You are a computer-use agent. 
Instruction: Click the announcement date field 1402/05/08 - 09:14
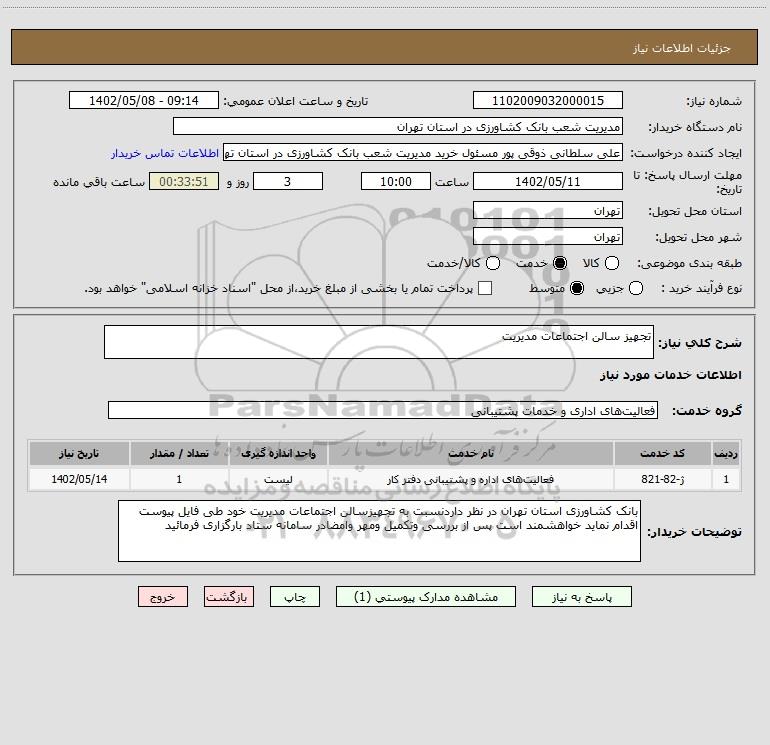point(144,100)
